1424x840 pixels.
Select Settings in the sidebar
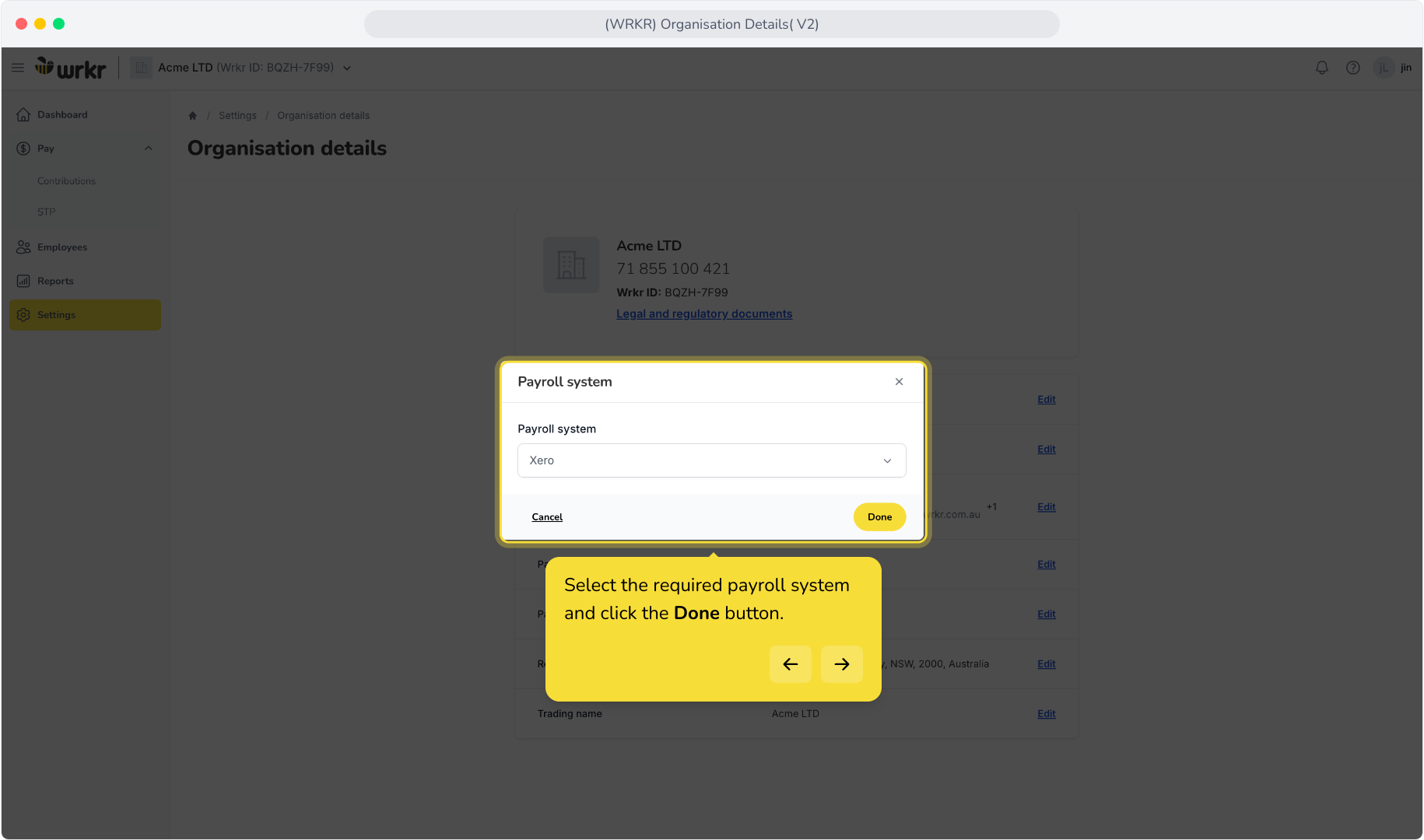point(85,315)
